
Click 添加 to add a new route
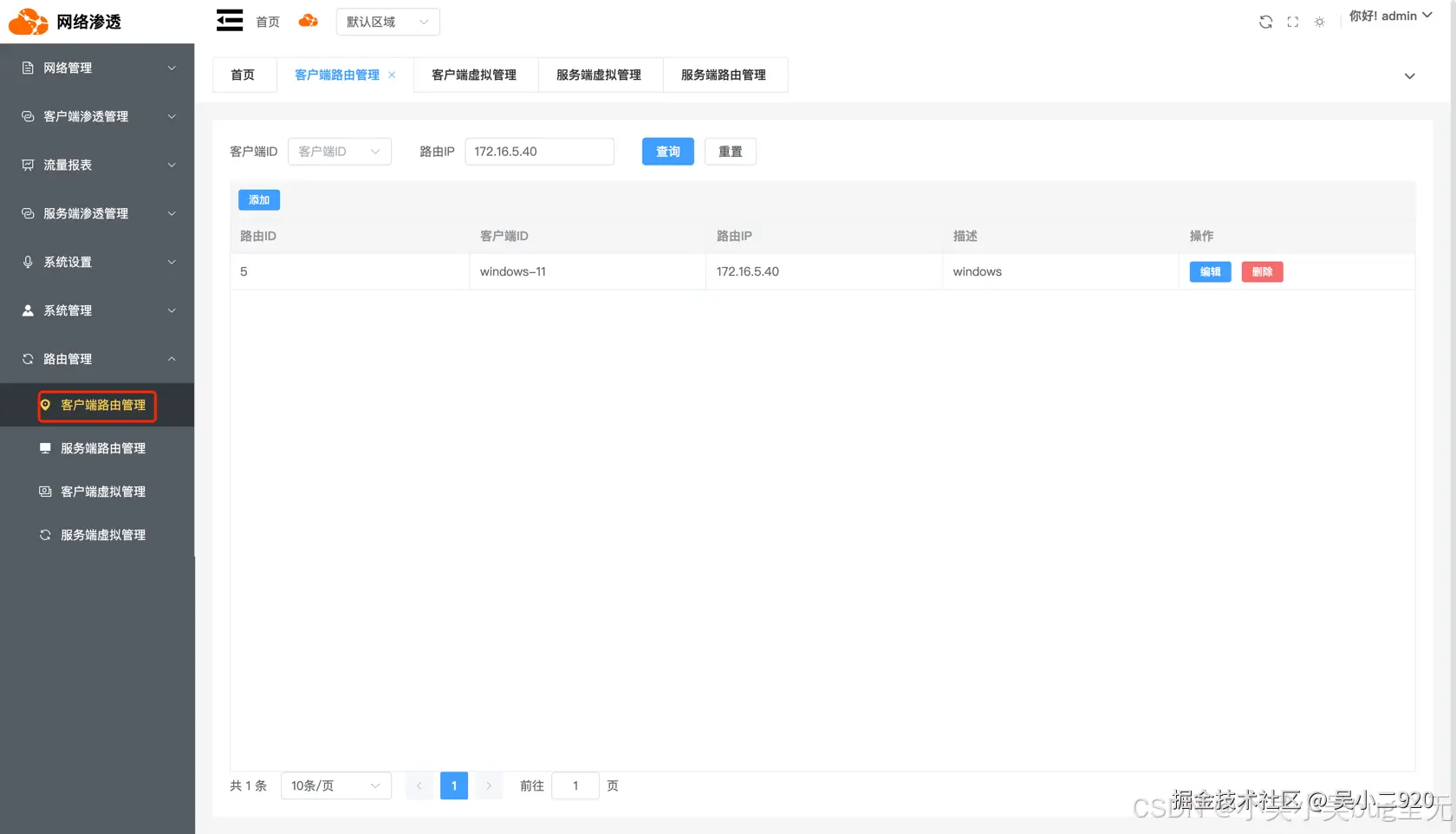258,199
